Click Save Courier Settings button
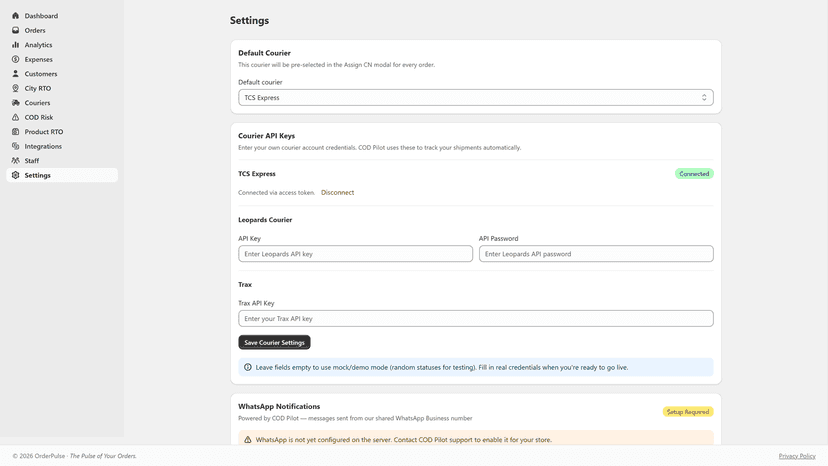 coord(274,342)
